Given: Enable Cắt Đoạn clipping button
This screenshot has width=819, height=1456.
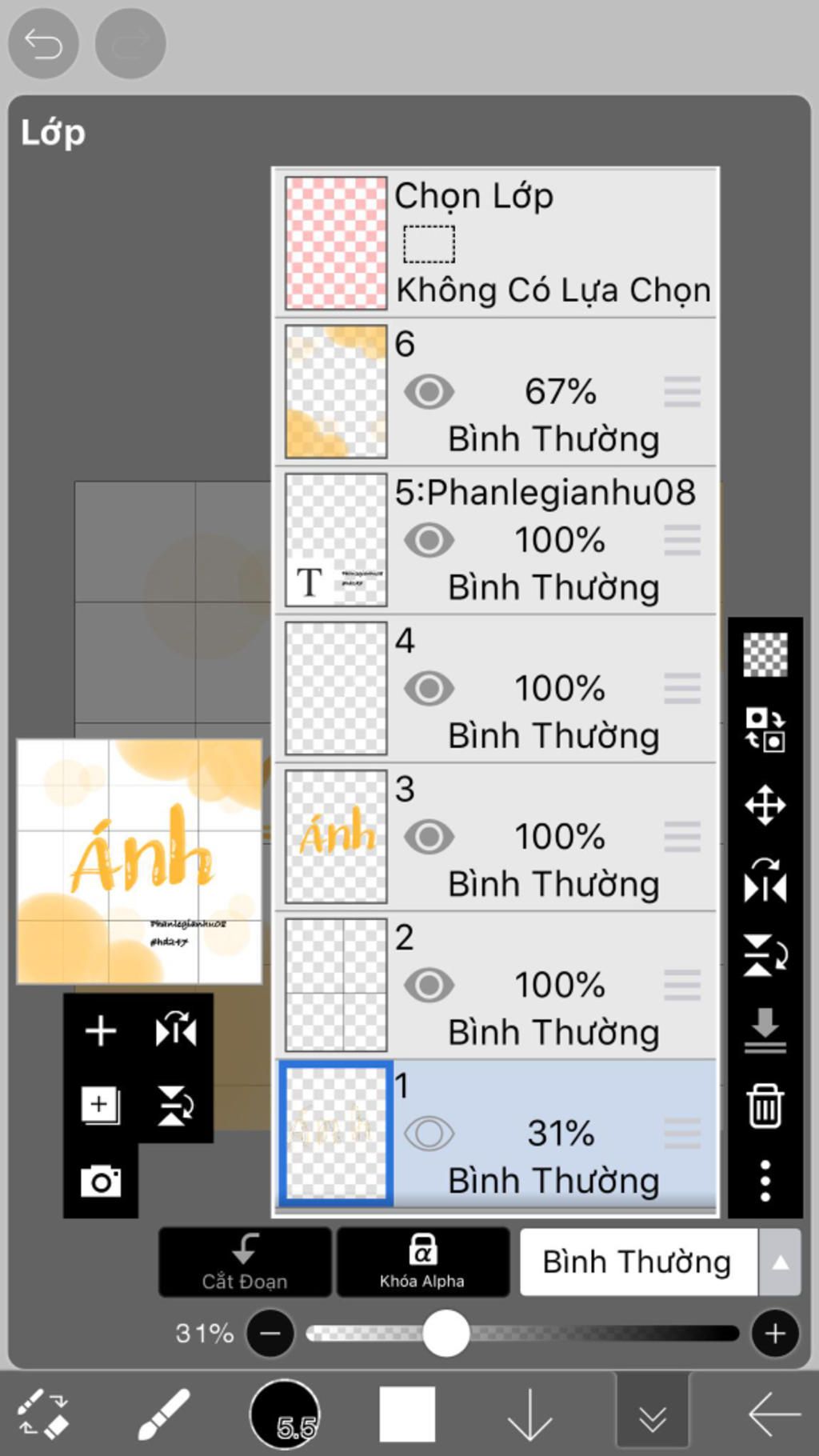Looking at the screenshot, I should (245, 1262).
